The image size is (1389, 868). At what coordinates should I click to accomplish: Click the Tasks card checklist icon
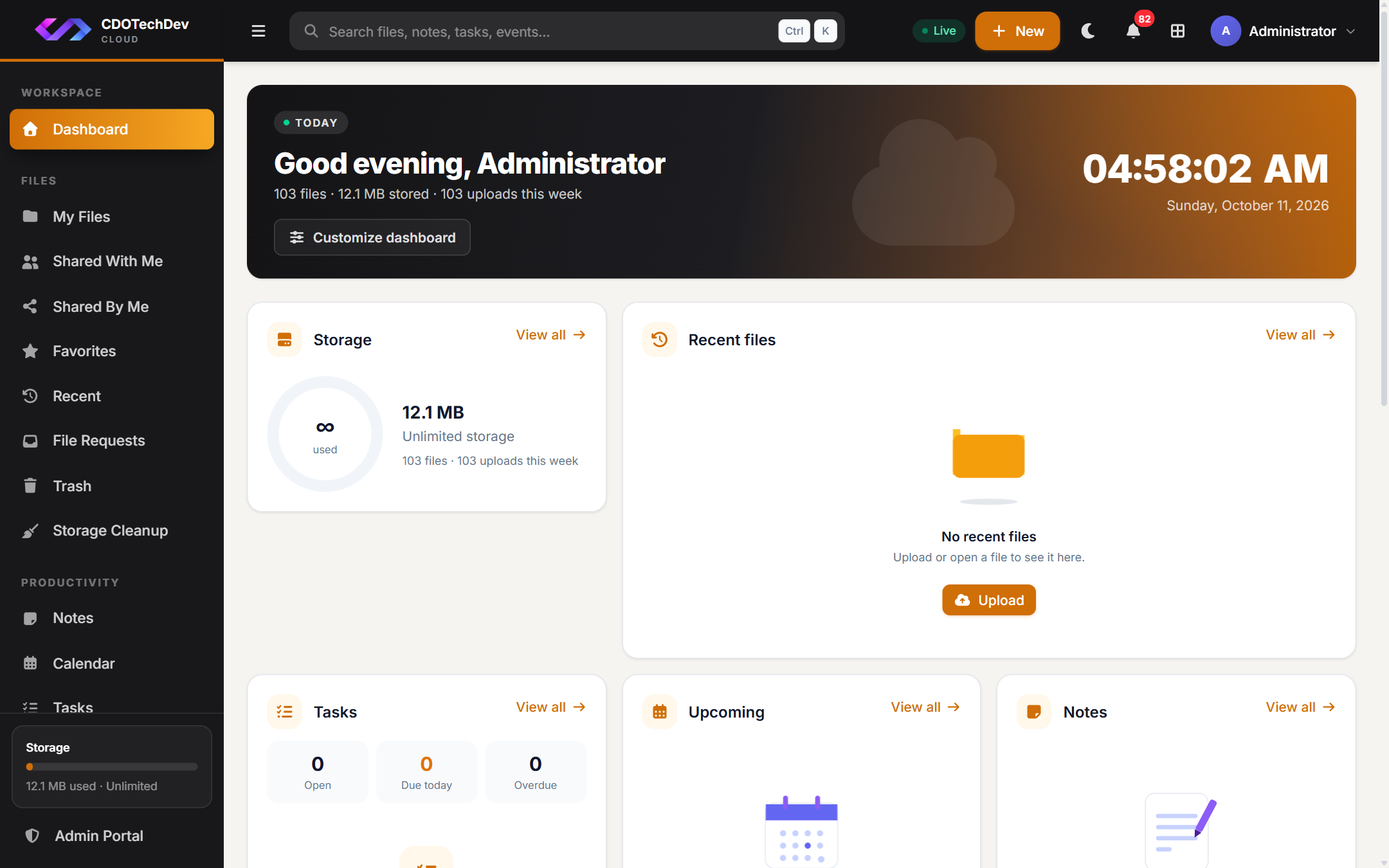click(x=284, y=712)
